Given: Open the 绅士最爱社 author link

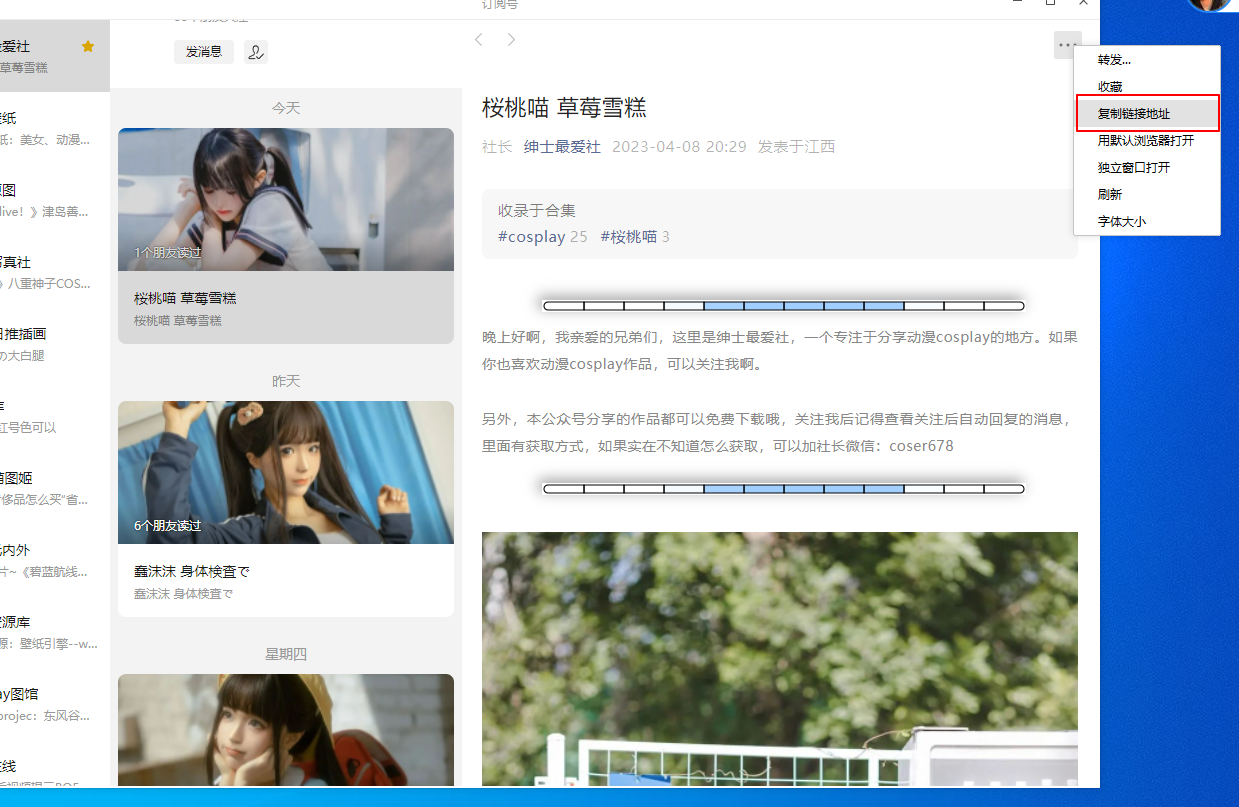Looking at the screenshot, I should (x=562, y=147).
